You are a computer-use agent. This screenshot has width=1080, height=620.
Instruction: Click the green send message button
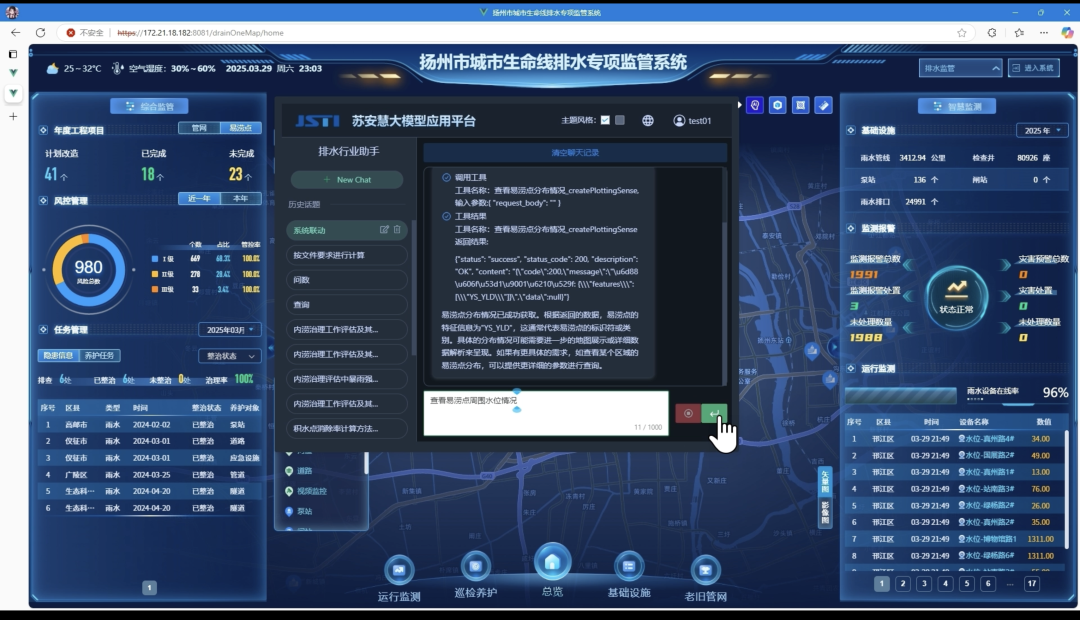coord(714,414)
